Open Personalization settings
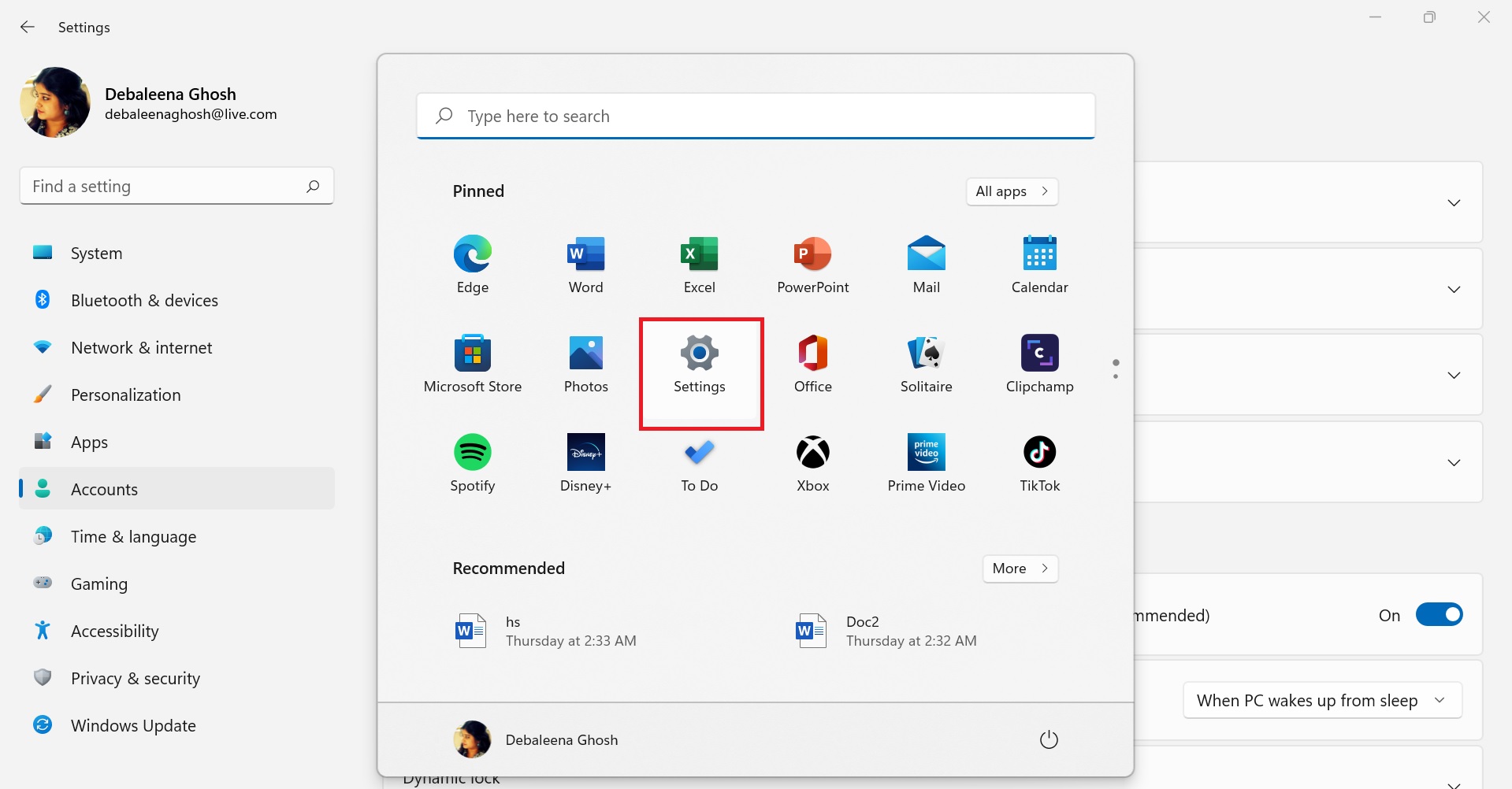Screen dimensions: 1512x789 (x=177, y=394)
